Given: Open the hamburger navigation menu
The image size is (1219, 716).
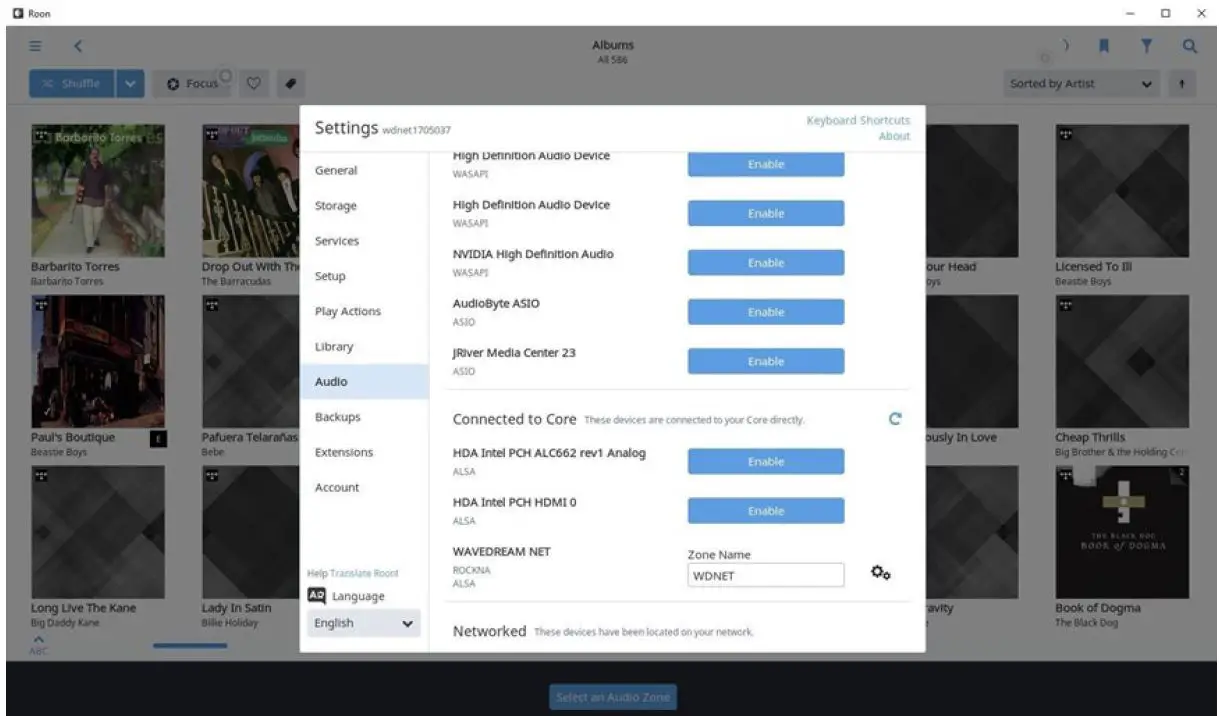Looking at the screenshot, I should pos(37,46).
